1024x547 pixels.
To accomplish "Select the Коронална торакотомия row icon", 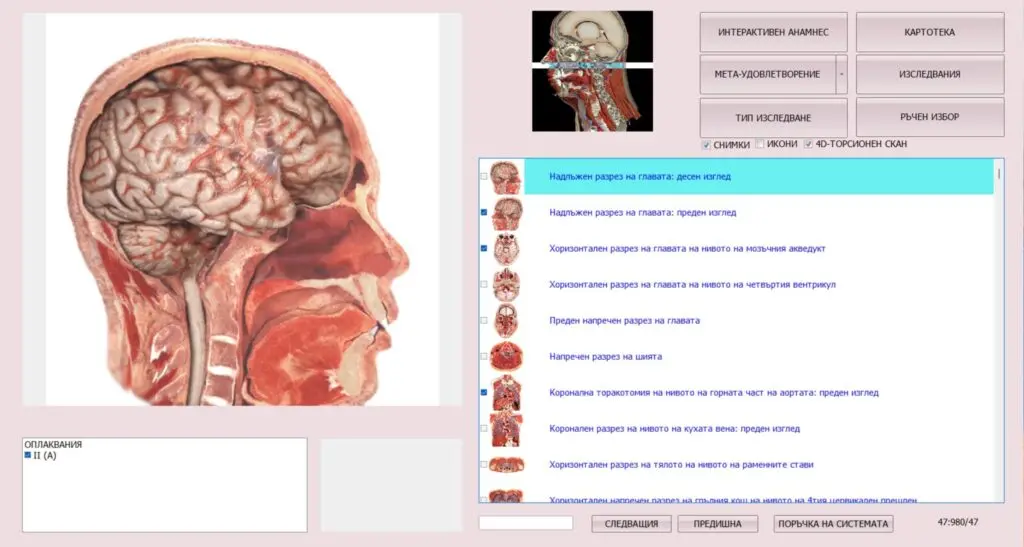I will coord(506,393).
